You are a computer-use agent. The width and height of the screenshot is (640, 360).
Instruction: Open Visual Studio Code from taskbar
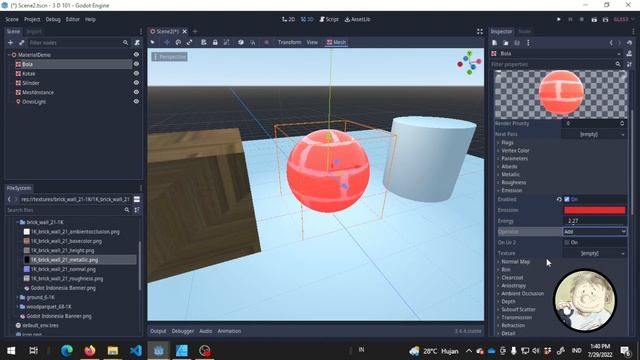[x=136, y=350]
